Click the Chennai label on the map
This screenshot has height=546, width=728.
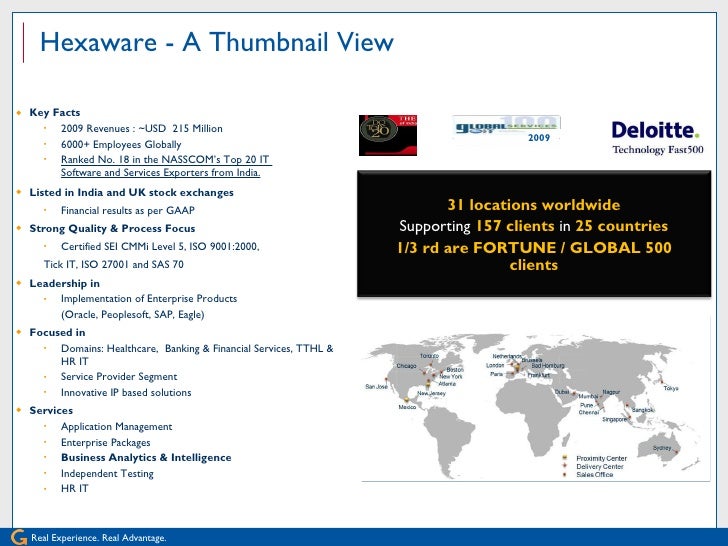tap(588, 412)
